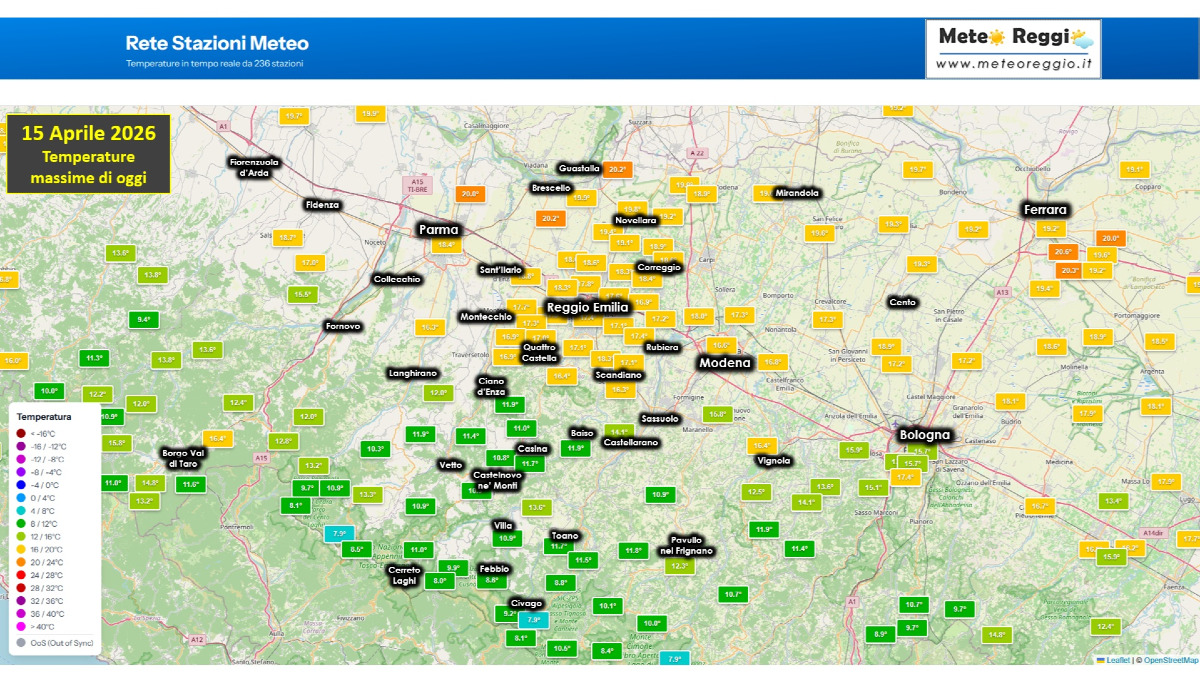The height and width of the screenshot is (675, 1200).
Task: Select the 9.4° green station marker
Action: 144,320
